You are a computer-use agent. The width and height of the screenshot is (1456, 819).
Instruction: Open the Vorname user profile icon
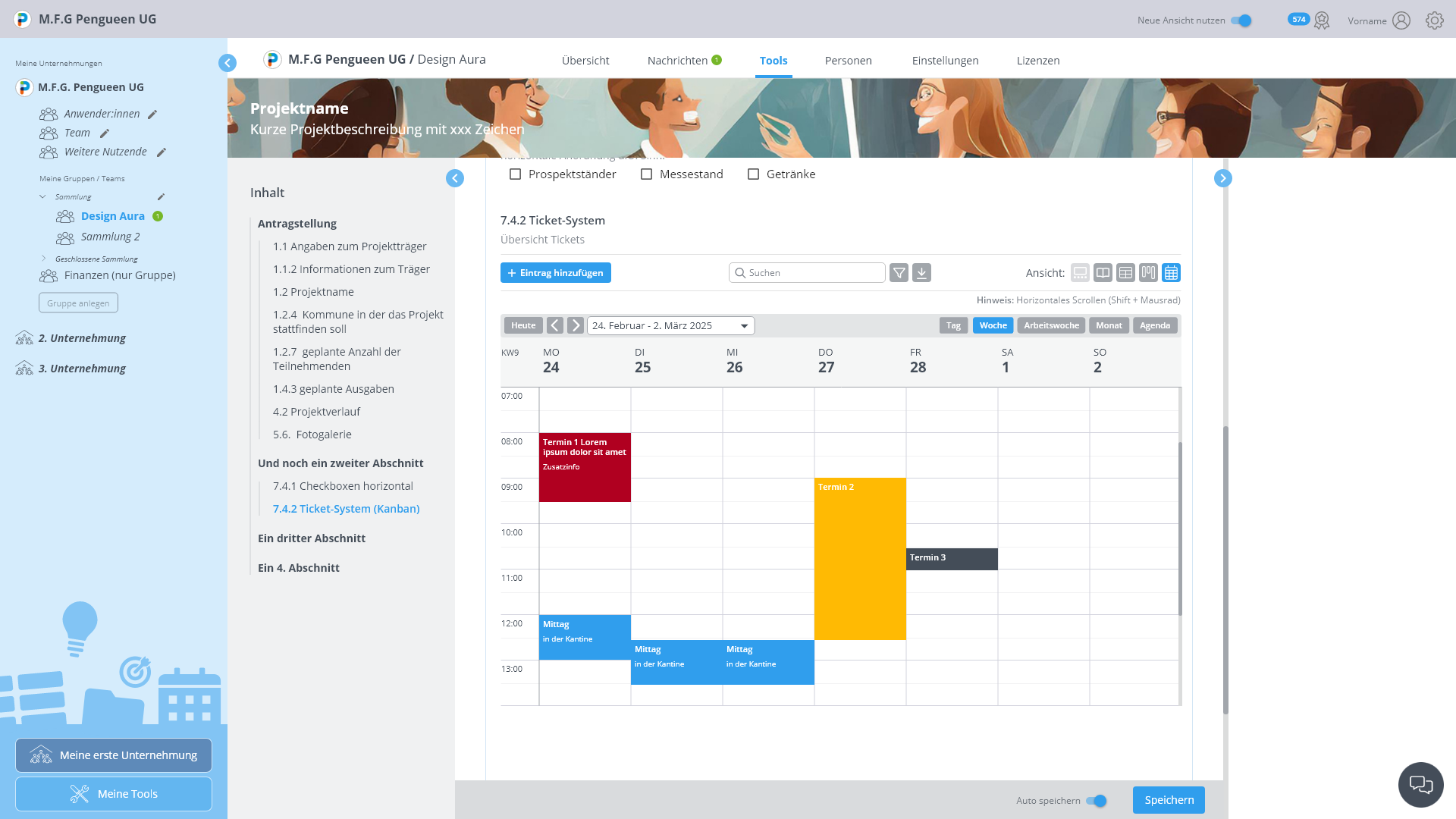[1401, 20]
